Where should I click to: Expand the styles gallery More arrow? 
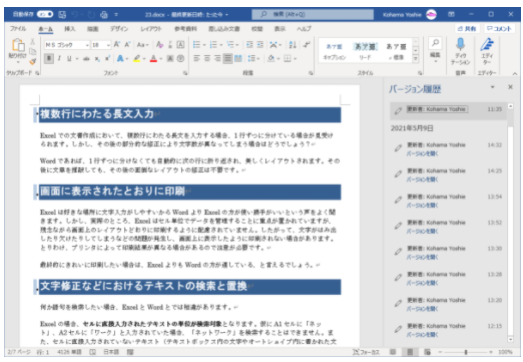coord(416,59)
